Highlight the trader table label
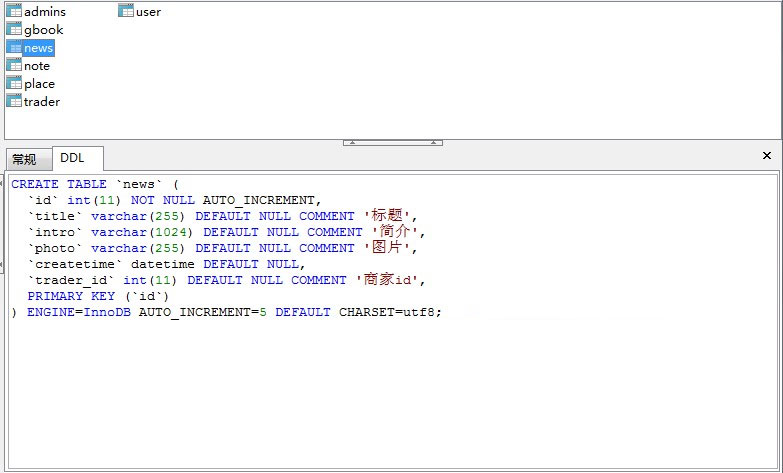783x473 pixels. 42,102
